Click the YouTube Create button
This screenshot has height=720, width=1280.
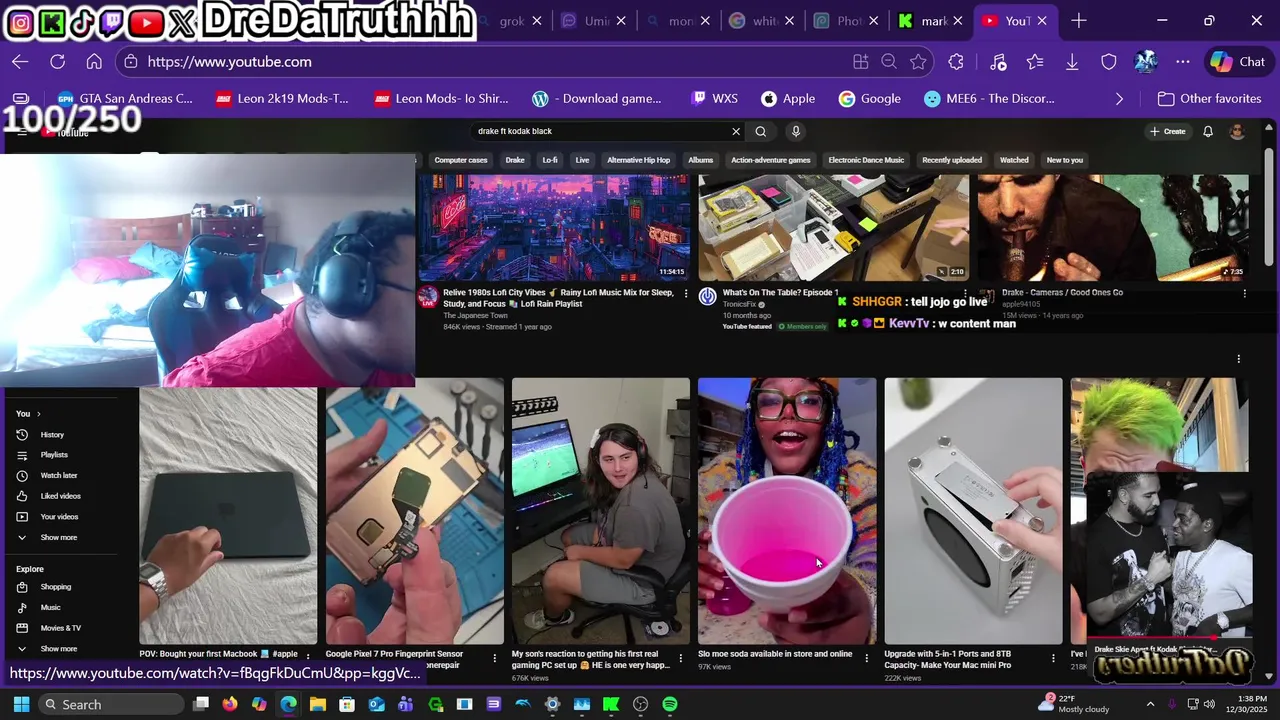click(x=1167, y=131)
